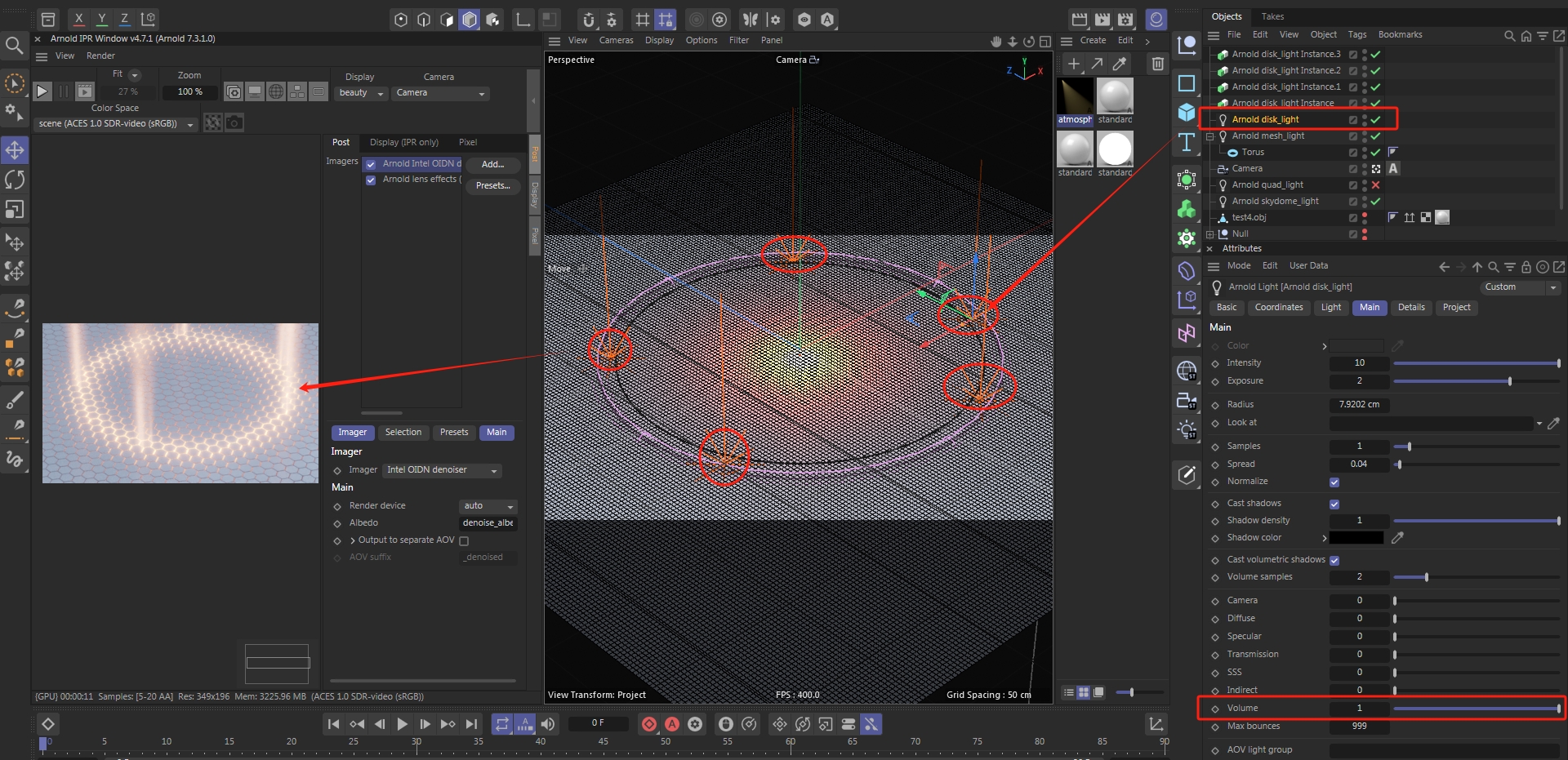Click the grid toggle icon in the top toolbar
This screenshot has height=760, width=1568.
pyautogui.click(x=643, y=19)
